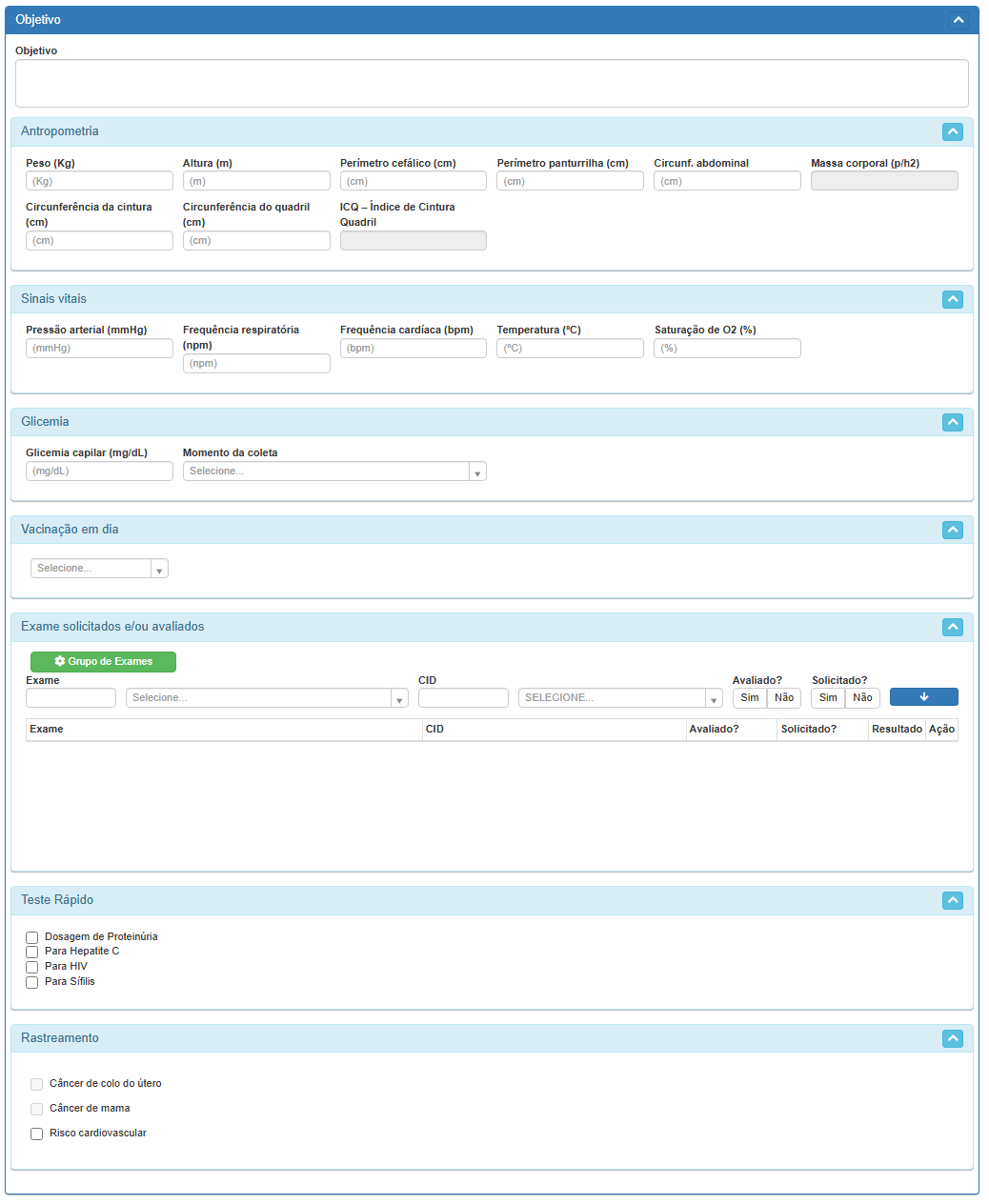Collapse the Exame solicitados e/ou avaliados section
Viewport: 989px width, 1204px height.
pyautogui.click(x=952, y=627)
